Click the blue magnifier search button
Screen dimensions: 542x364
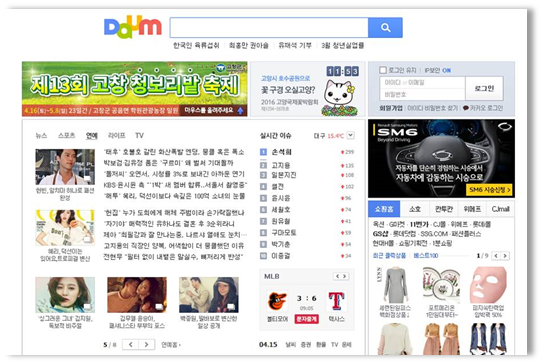tap(385, 27)
